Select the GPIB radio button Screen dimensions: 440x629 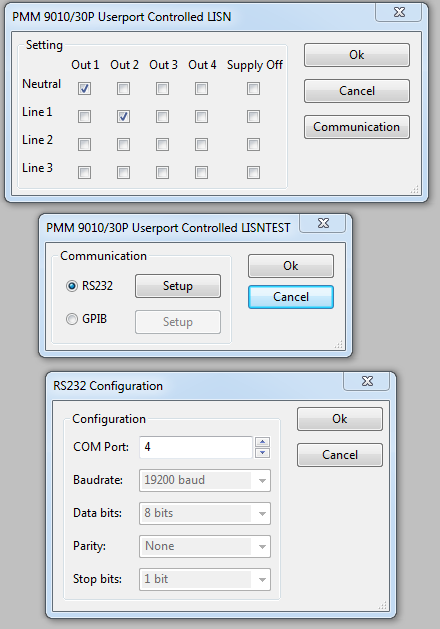(72, 319)
